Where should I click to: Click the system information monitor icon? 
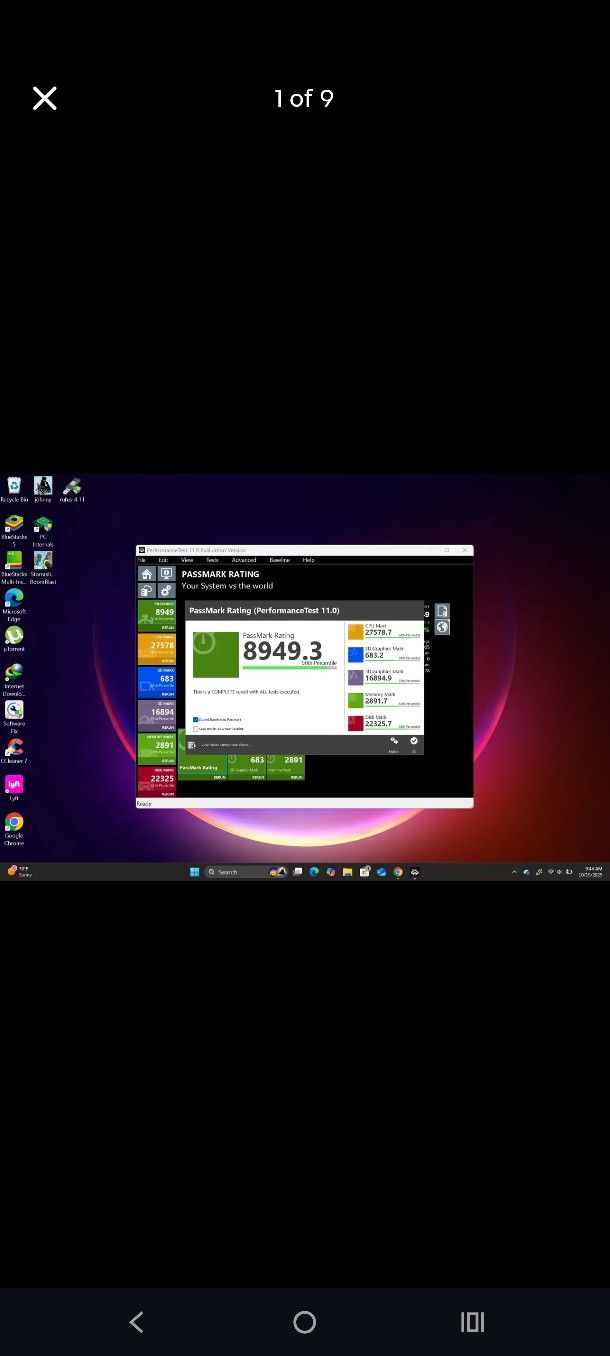(x=166, y=574)
